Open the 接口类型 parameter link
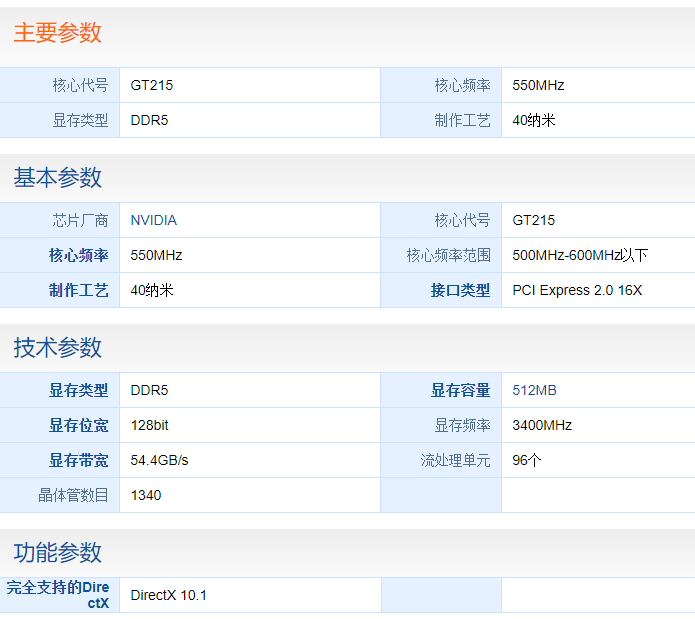The height and width of the screenshot is (619, 695). pos(460,290)
